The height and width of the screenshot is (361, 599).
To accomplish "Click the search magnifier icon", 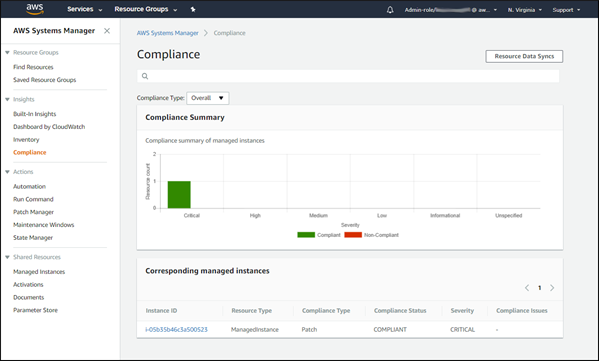I will coord(145,76).
